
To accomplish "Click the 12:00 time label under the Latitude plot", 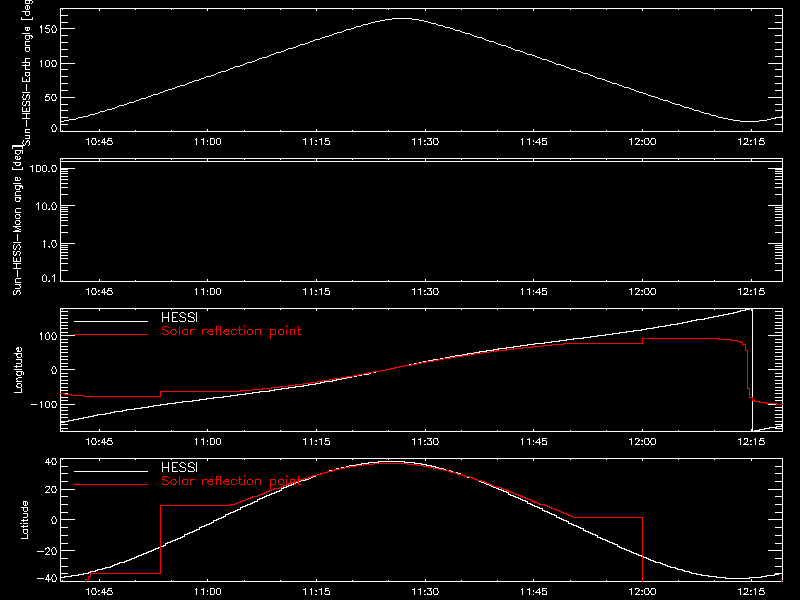I will [642, 592].
